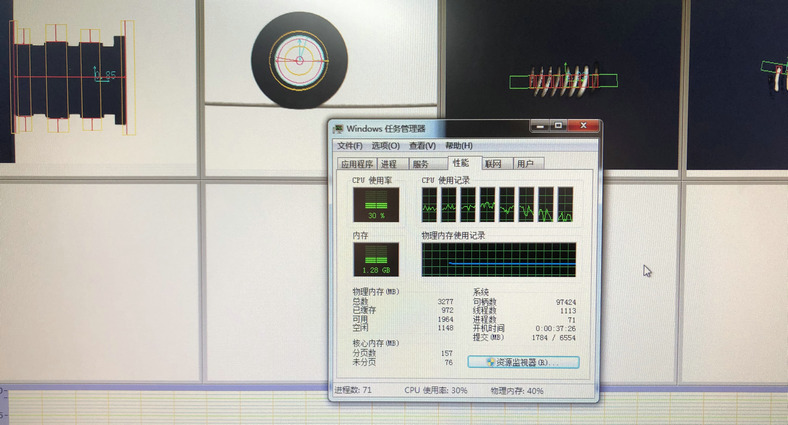Close the Windows 任务管理器 window
Image resolution: width=788 pixels, height=425 pixels.
tap(582, 126)
